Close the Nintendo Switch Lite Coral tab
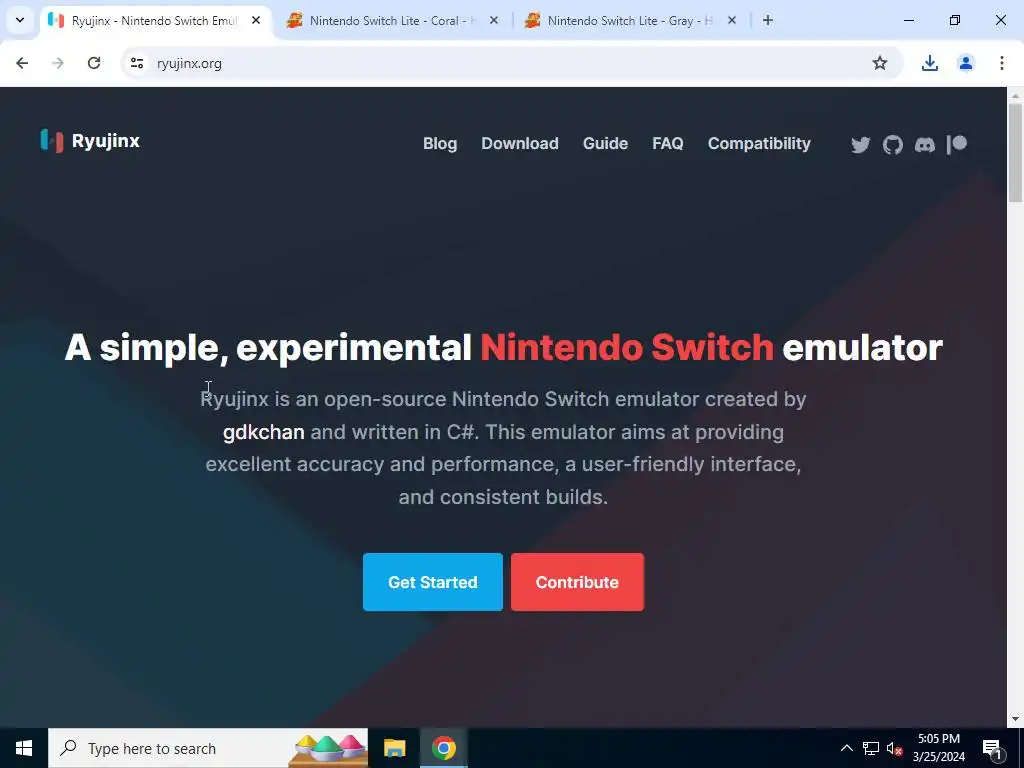1024x768 pixels. coord(494,20)
